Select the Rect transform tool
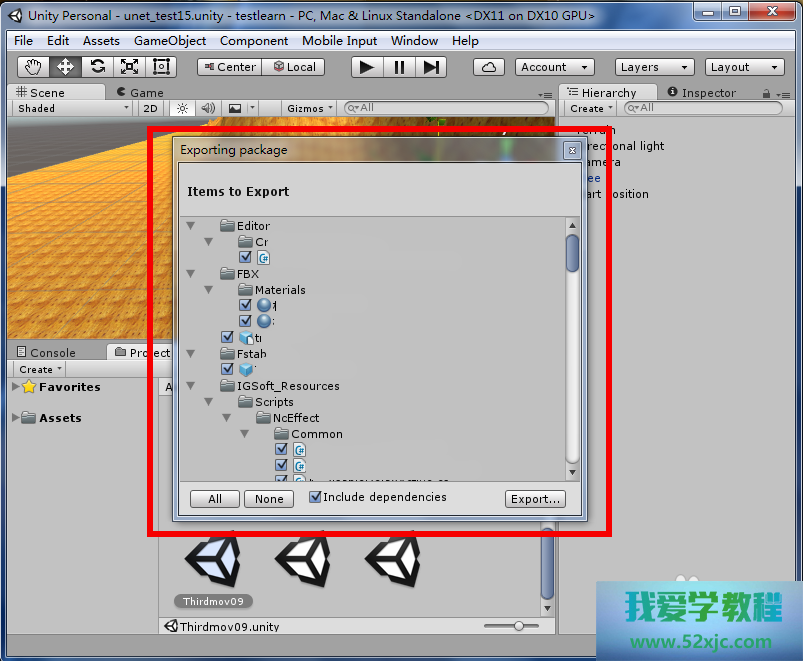This screenshot has height=661, width=803. (161, 67)
